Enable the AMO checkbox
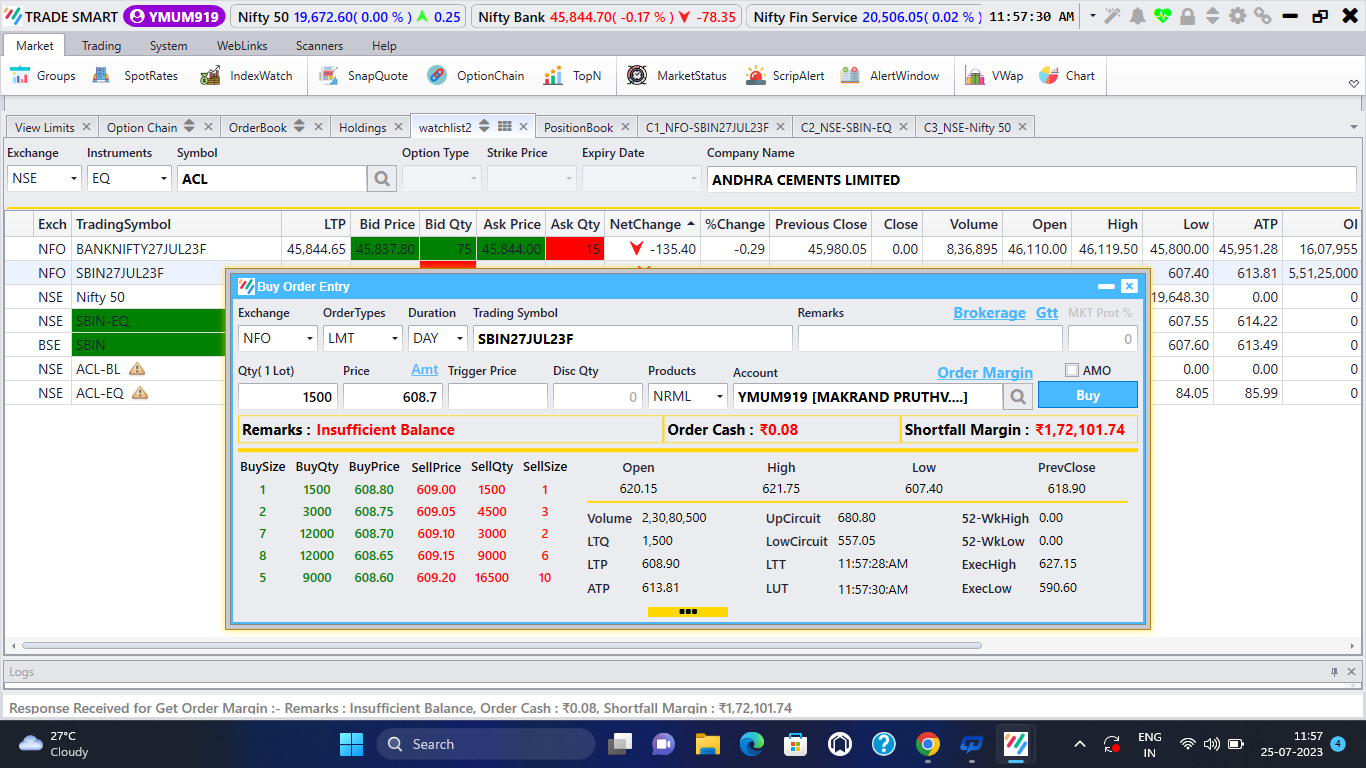 pyautogui.click(x=1072, y=371)
